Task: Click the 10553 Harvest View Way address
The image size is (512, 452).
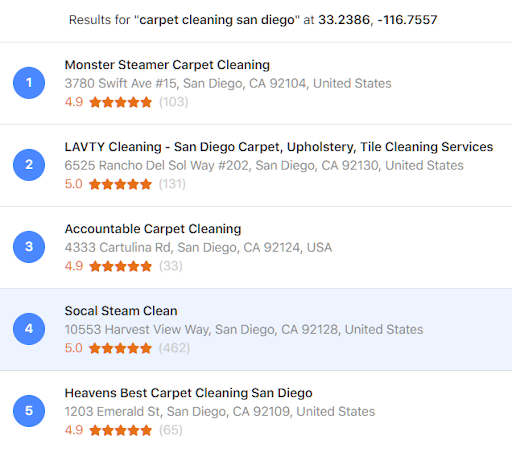Action: click(x=244, y=329)
